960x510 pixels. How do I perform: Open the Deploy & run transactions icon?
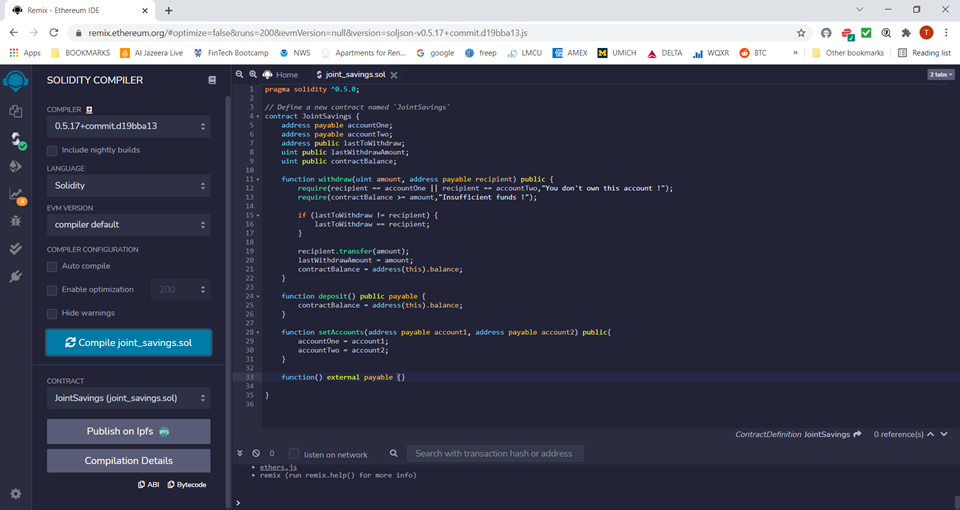pyautogui.click(x=15, y=167)
